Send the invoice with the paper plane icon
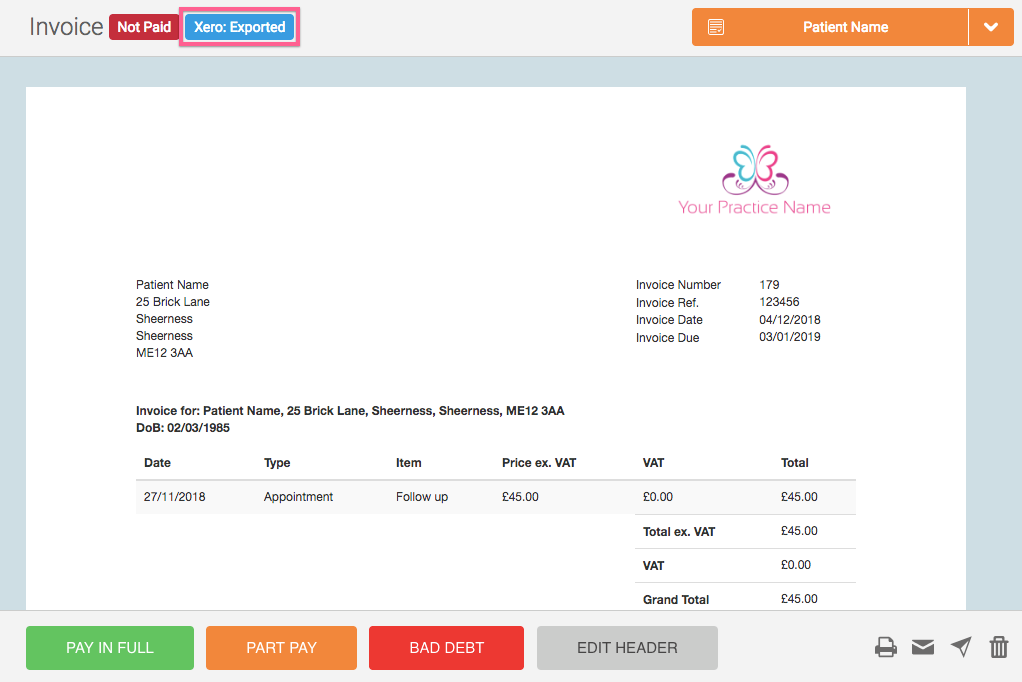This screenshot has height=682, width=1022. (961, 648)
